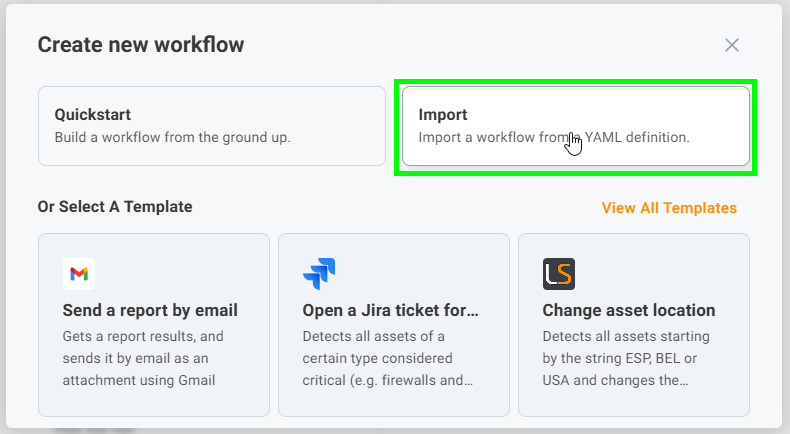
Task: Click the 'Create new workflow' dialog heading
Action: point(140,44)
